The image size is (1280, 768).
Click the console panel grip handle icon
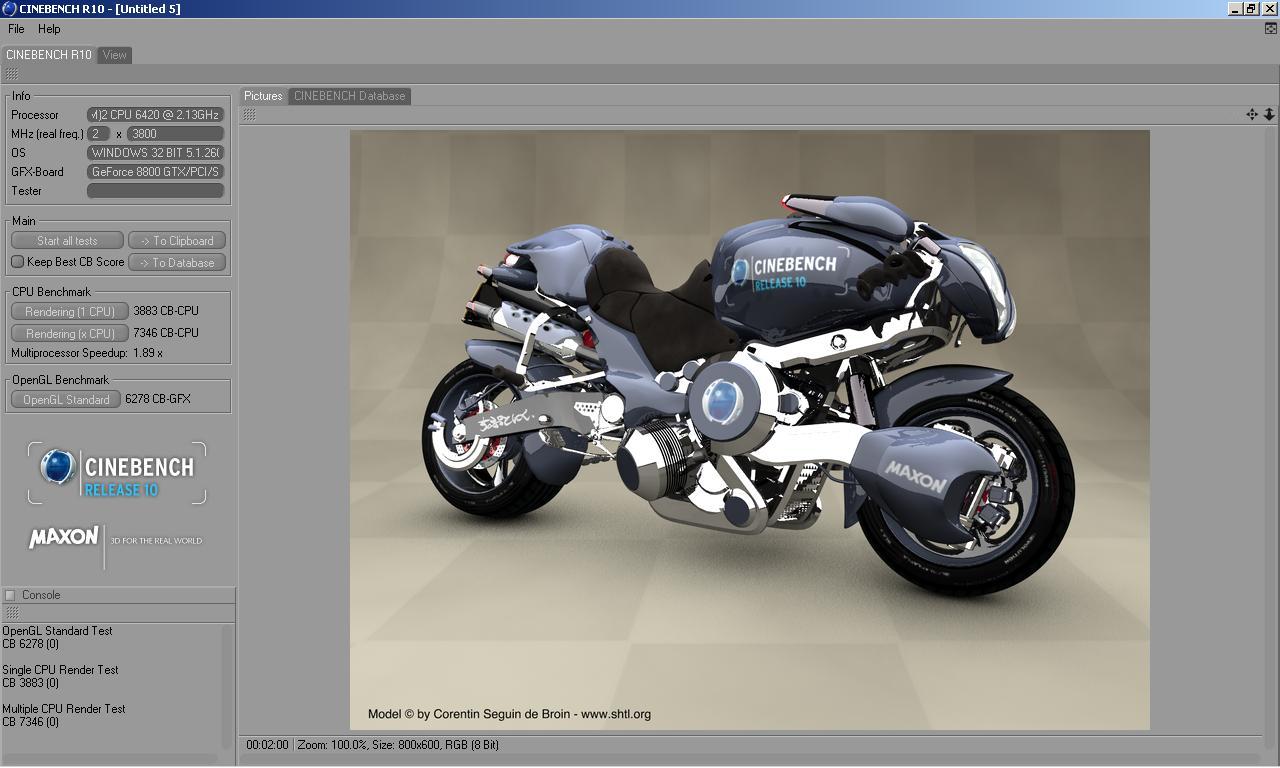(x=12, y=612)
